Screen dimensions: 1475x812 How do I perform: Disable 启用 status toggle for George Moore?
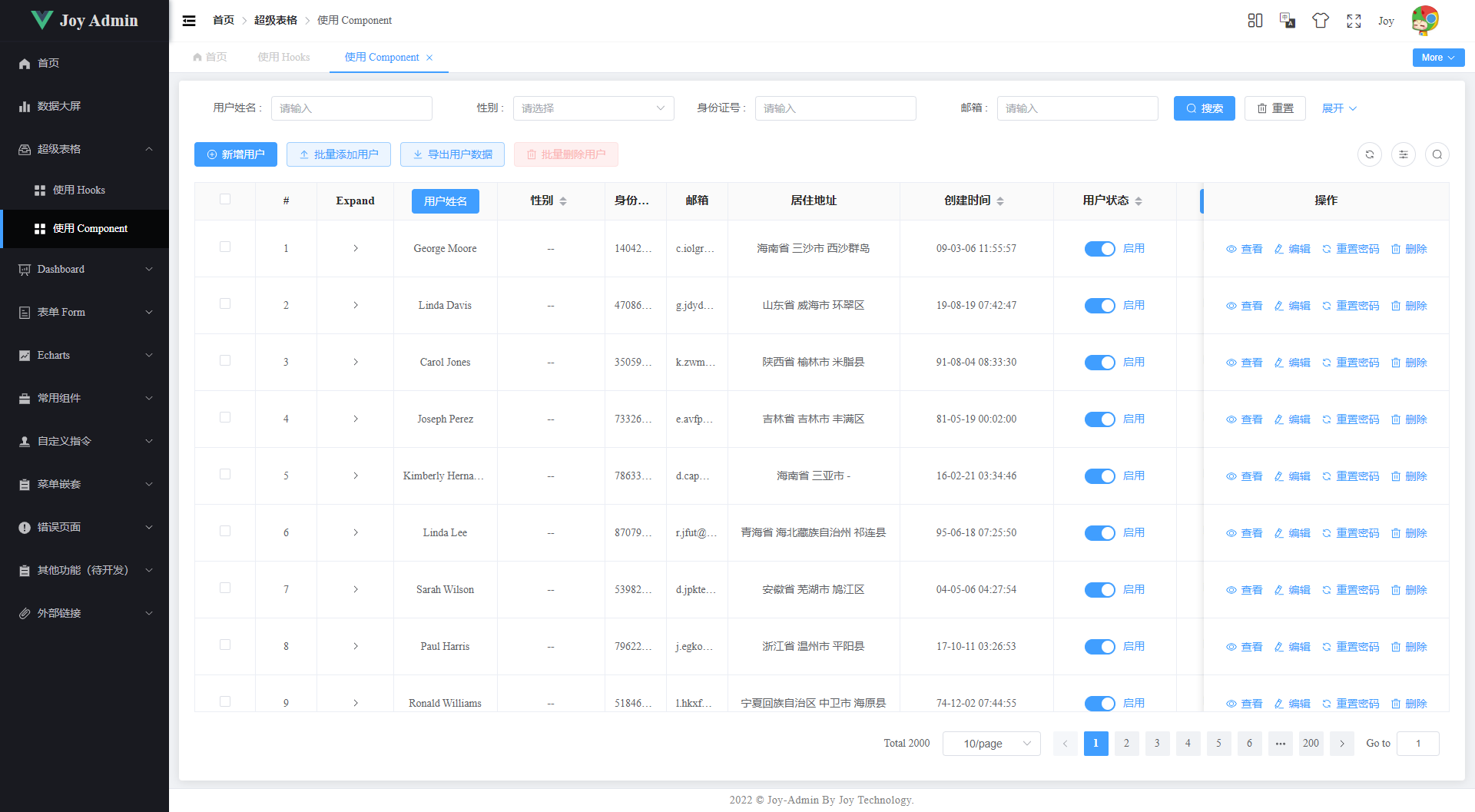(1099, 248)
